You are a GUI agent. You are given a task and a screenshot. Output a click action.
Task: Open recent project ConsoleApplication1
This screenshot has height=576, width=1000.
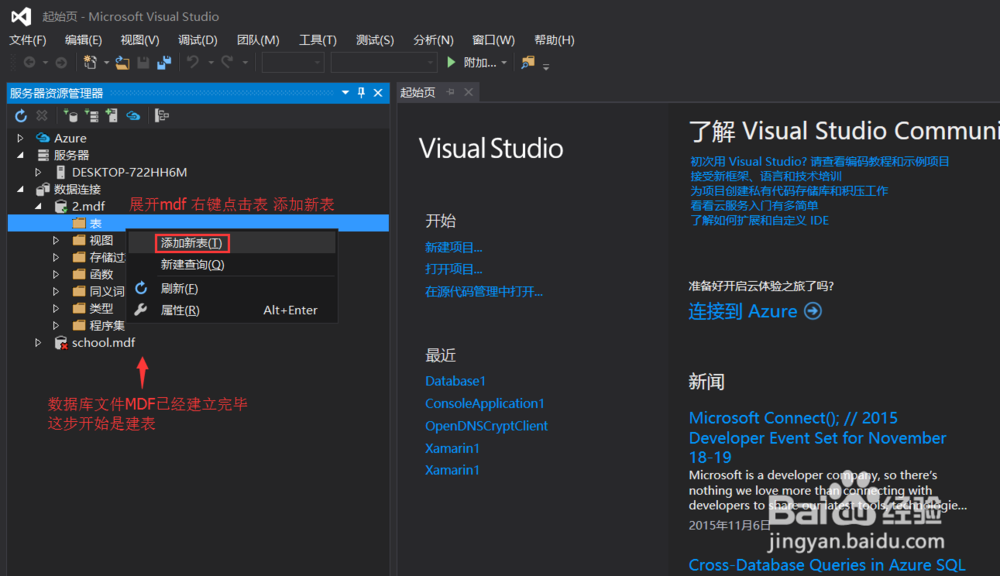pos(485,403)
